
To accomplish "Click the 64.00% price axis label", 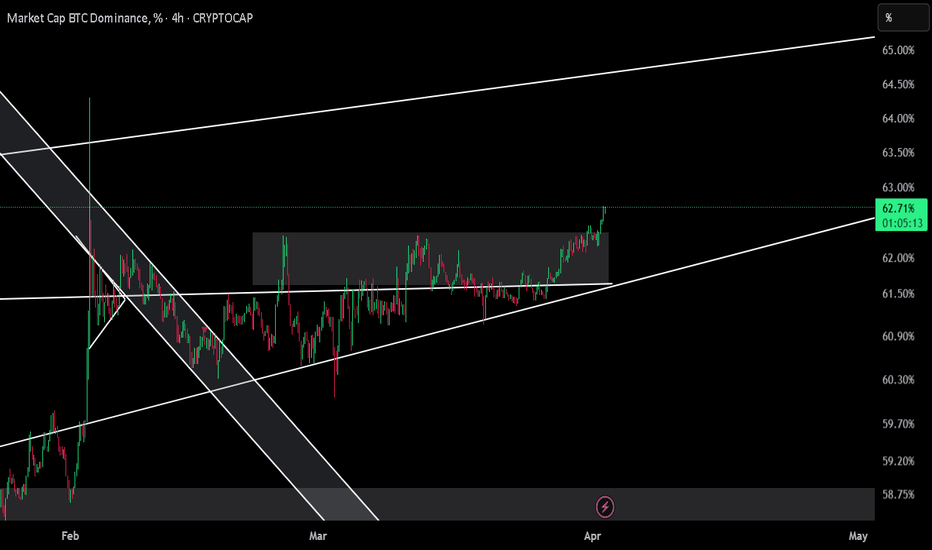I will [898, 118].
